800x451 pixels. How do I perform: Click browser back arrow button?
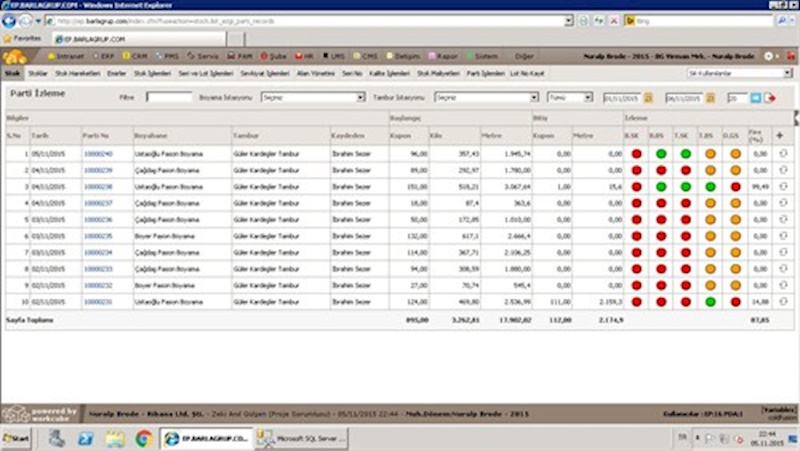tap(10, 20)
